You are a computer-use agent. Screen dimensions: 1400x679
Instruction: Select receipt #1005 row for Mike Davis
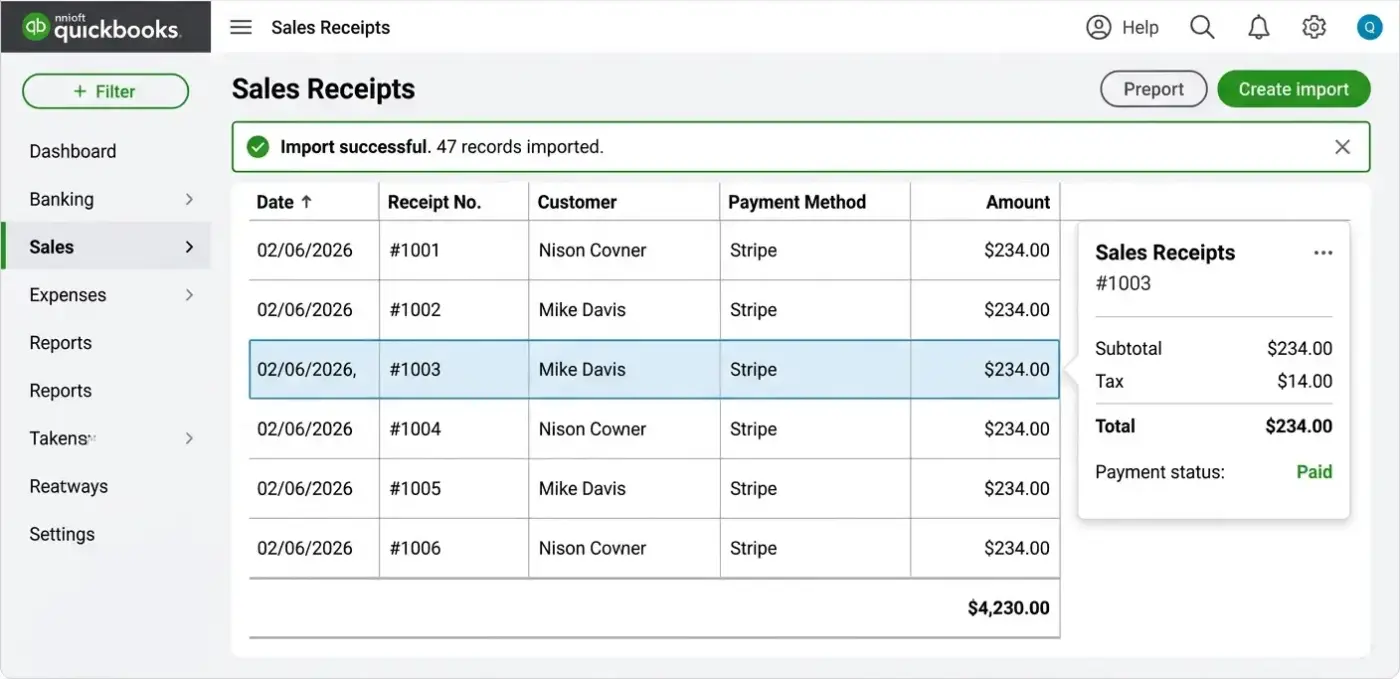[654, 489]
